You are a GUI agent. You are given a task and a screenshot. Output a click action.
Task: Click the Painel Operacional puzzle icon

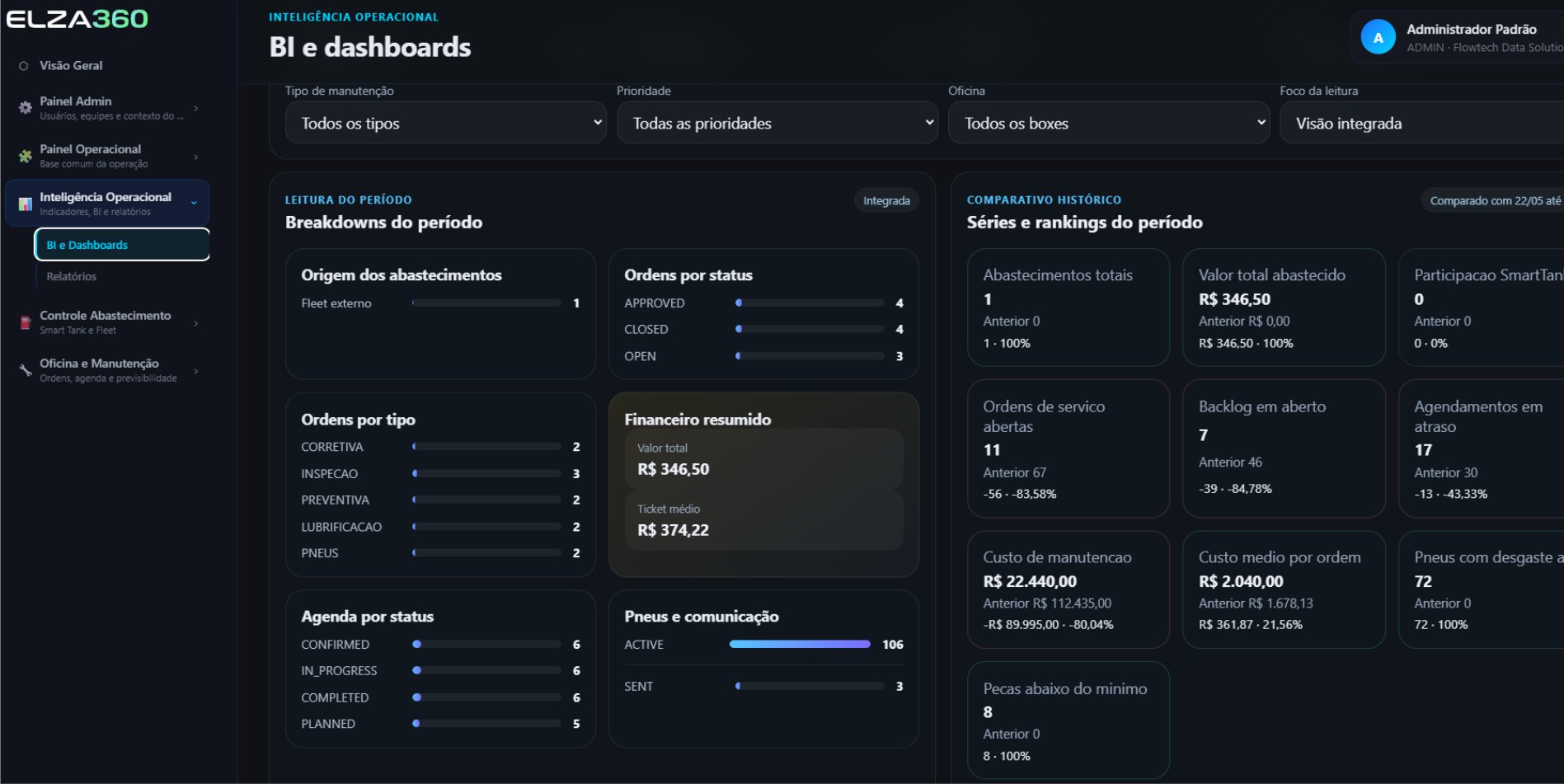(25, 156)
